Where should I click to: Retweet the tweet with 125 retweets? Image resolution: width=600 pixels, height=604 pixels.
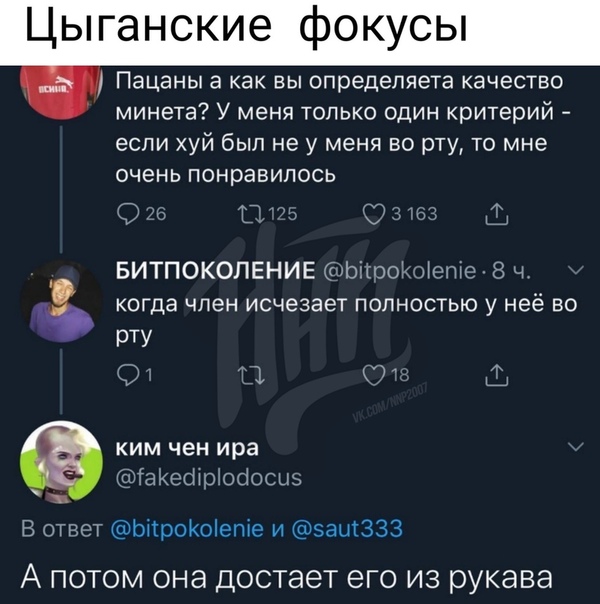coord(268,214)
